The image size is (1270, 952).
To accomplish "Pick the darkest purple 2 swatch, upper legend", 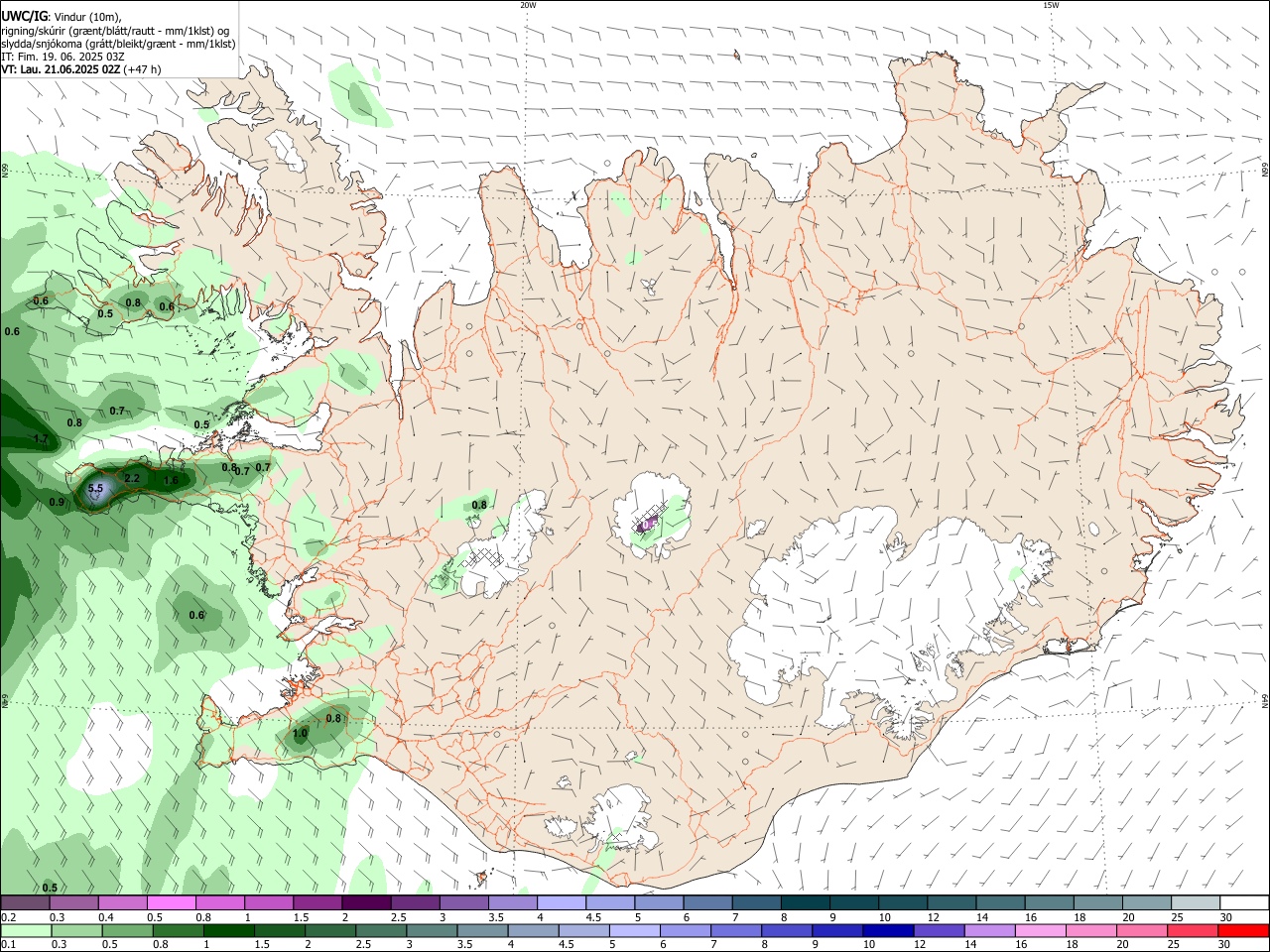I will click(365, 902).
